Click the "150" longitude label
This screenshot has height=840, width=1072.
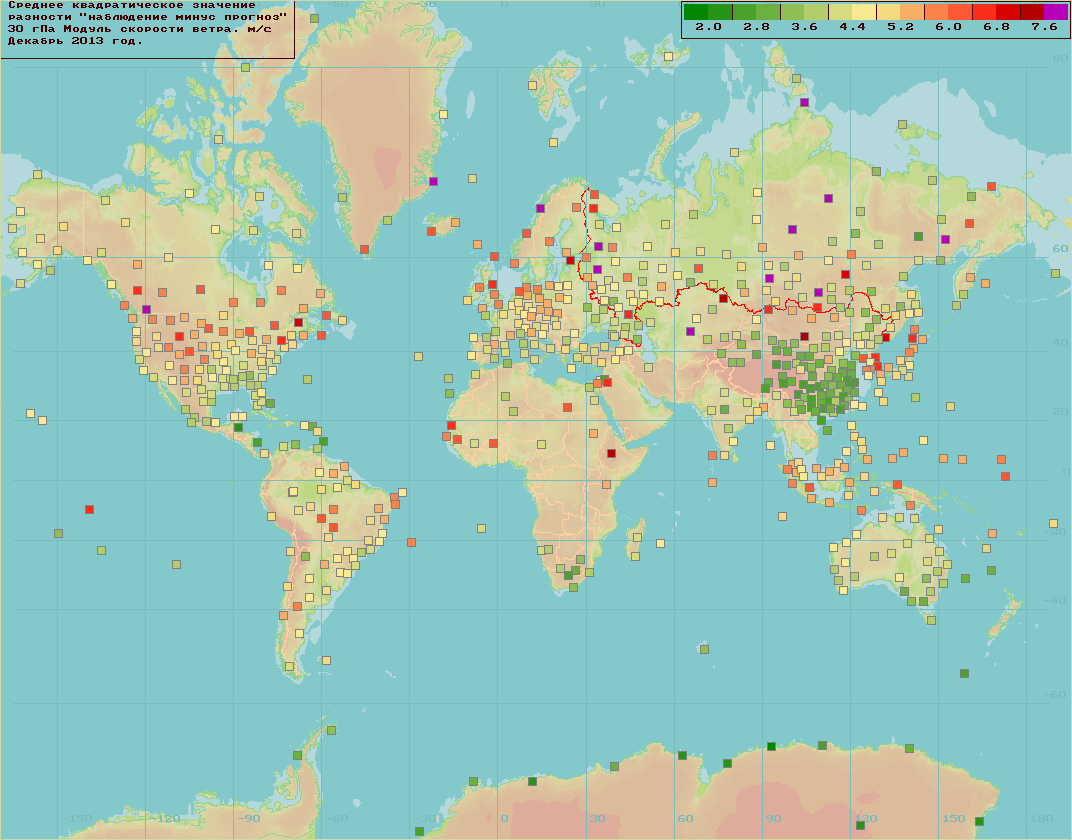tap(954, 819)
